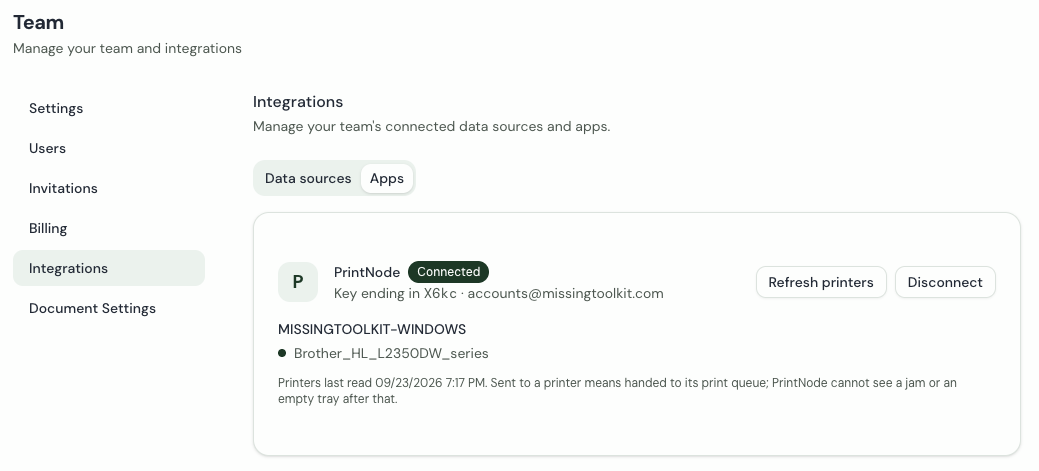Viewport: 1039px width, 471px height.
Task: Select the Apps tab
Action: point(387,178)
